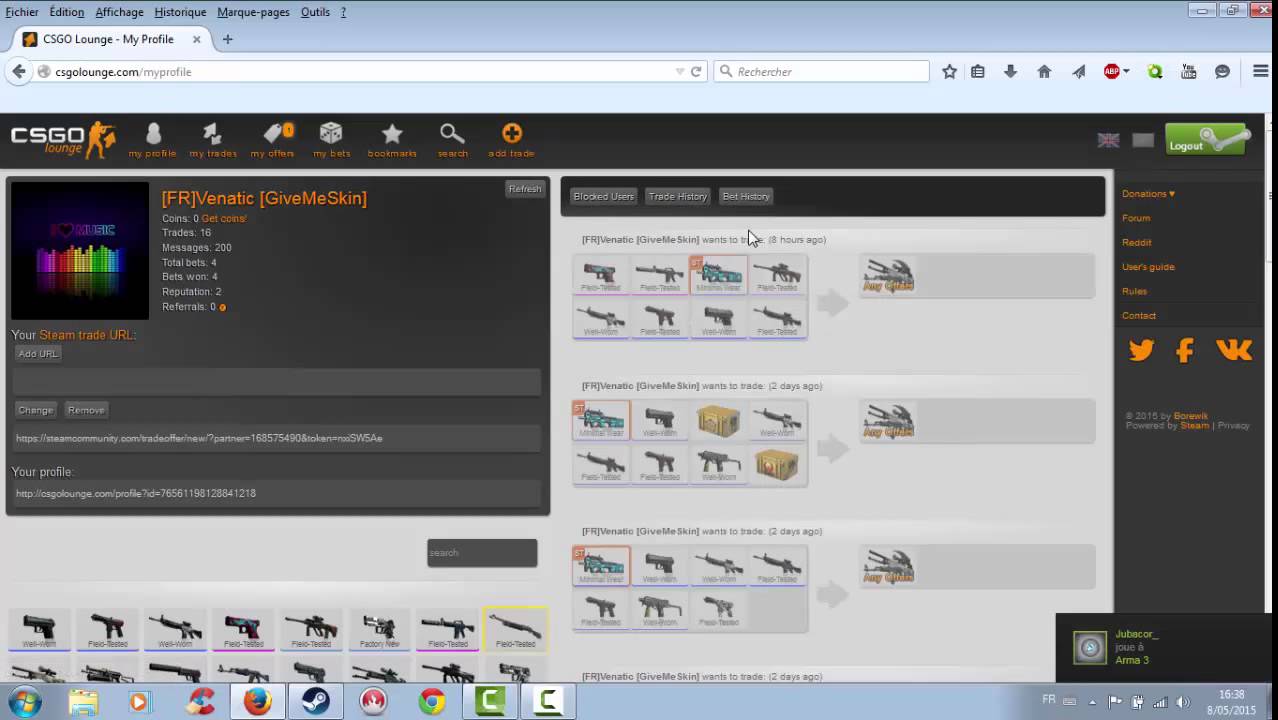Open the Marque-pages menu

click(253, 12)
